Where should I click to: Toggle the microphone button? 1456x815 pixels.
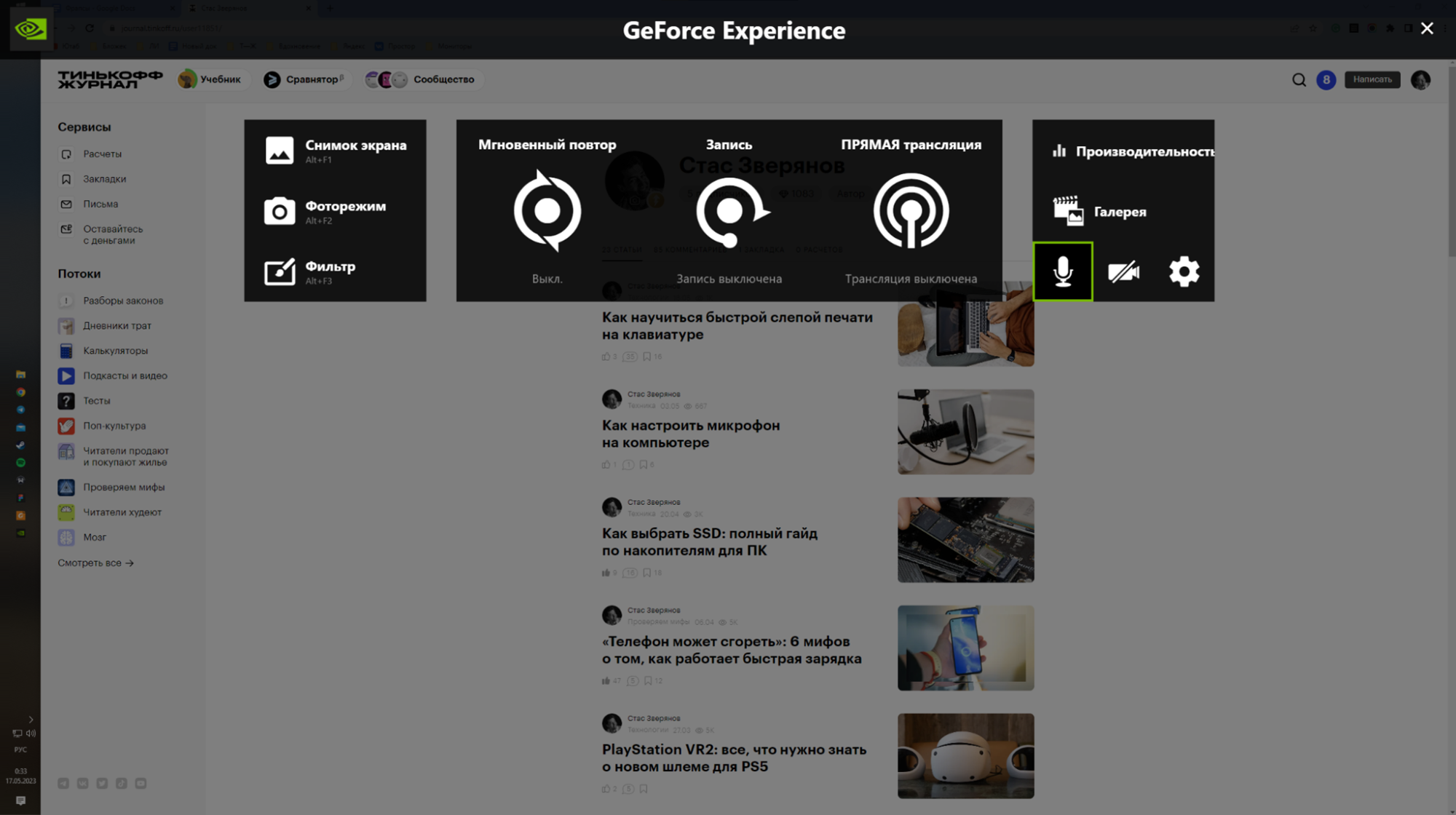coord(1063,271)
